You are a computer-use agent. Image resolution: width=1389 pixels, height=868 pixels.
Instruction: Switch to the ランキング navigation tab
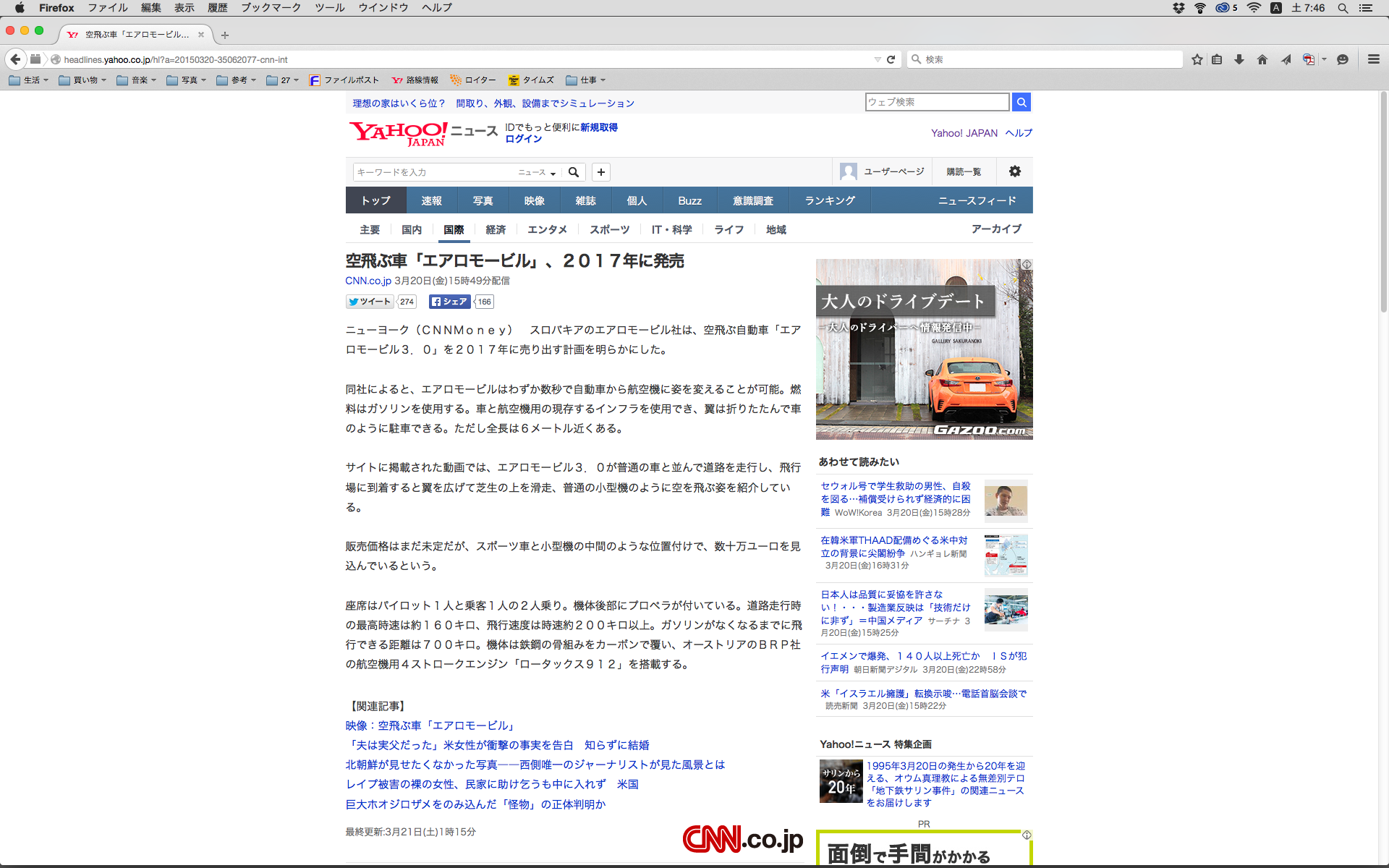click(829, 200)
